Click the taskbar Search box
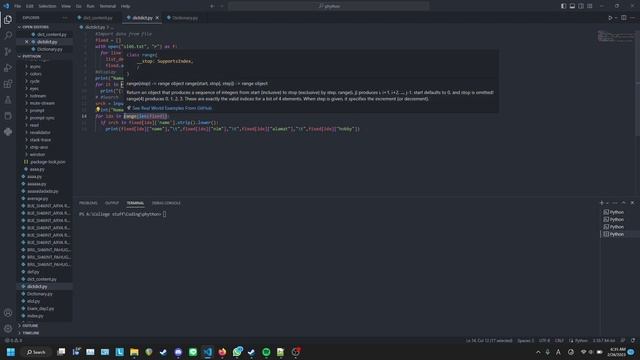This screenshot has width=640, height=360. pyautogui.click(x=36, y=352)
